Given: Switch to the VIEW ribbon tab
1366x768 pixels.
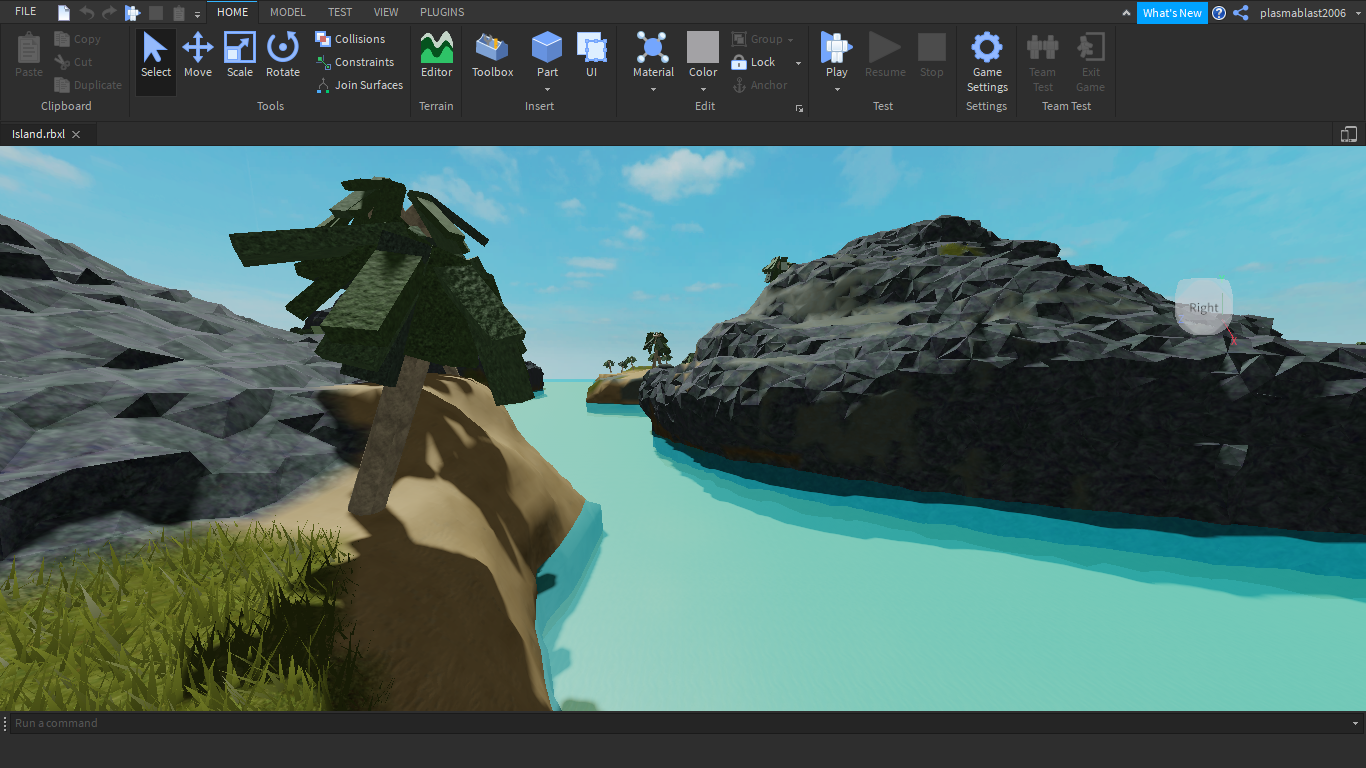Looking at the screenshot, I should 386,12.
